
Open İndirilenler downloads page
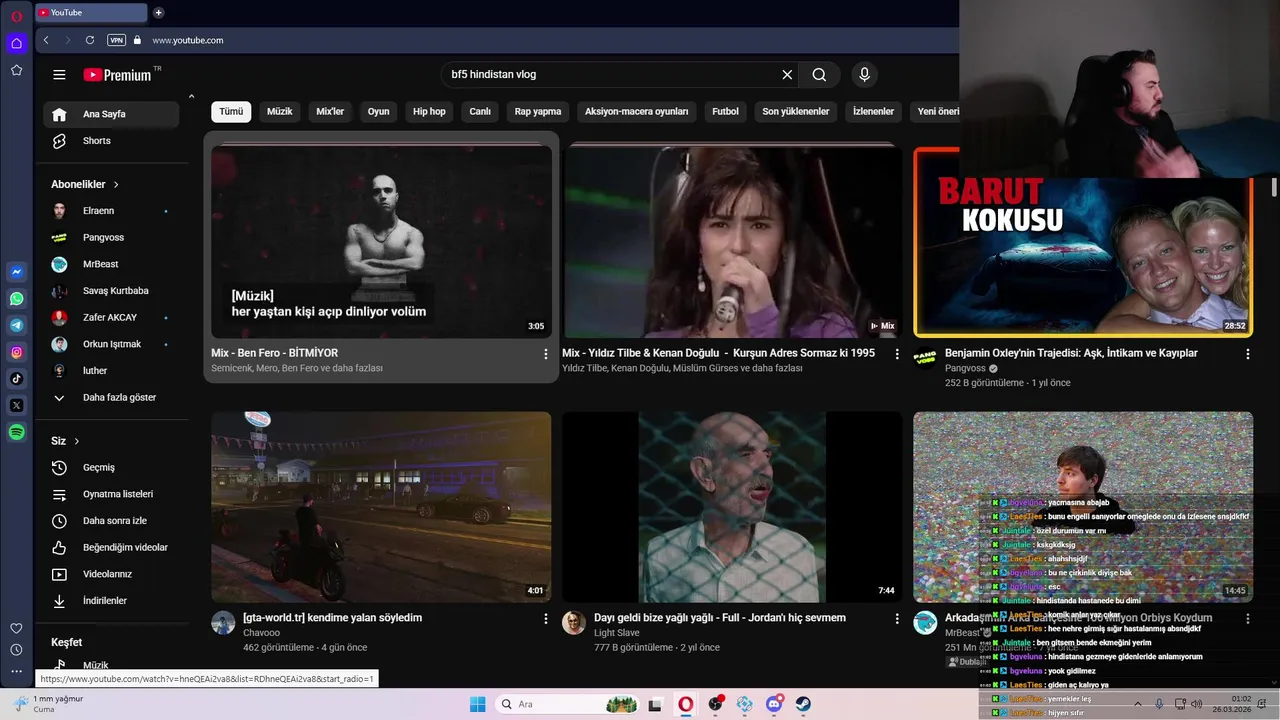(111, 601)
